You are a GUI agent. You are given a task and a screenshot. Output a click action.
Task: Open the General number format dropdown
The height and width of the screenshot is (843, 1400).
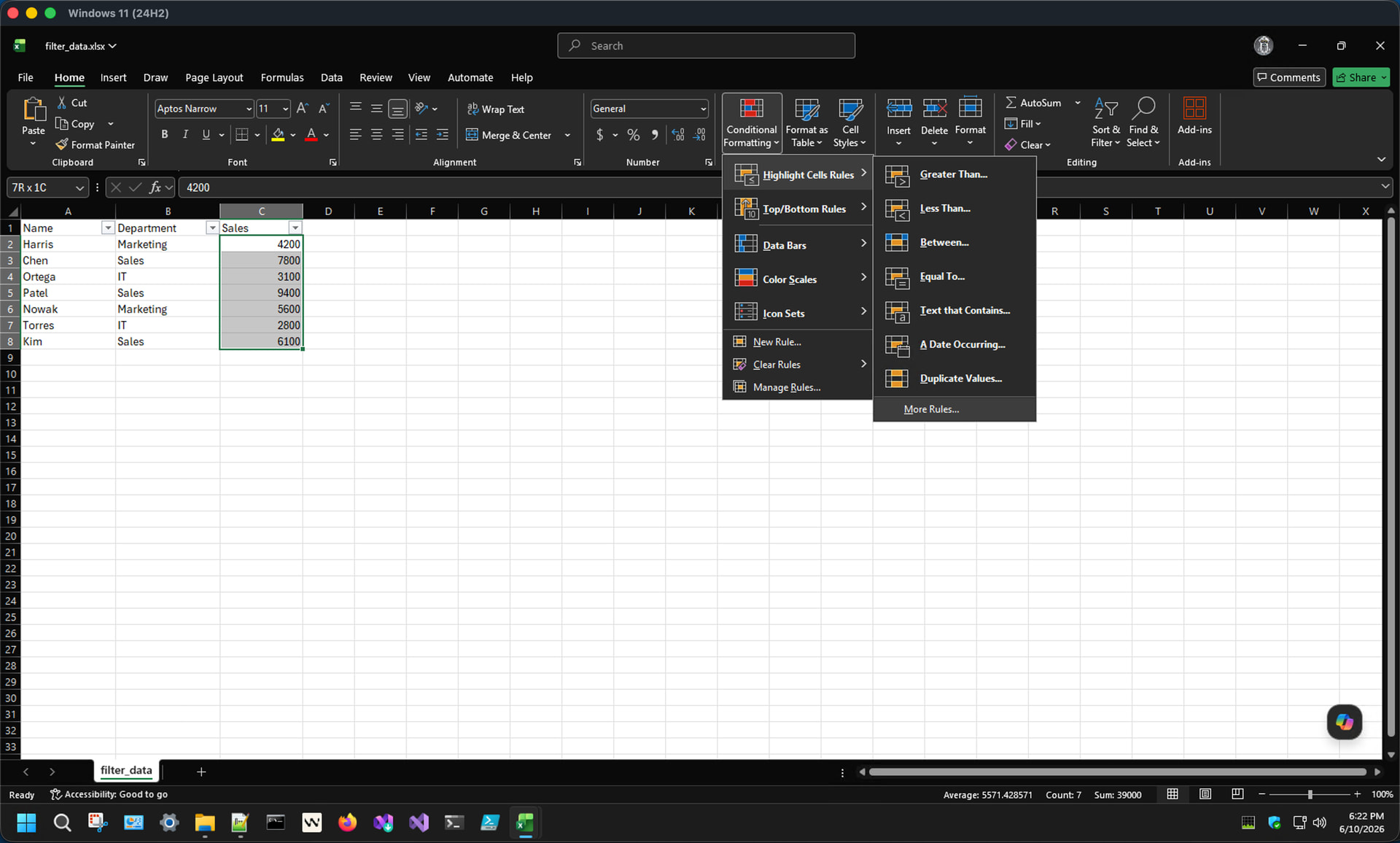703,109
